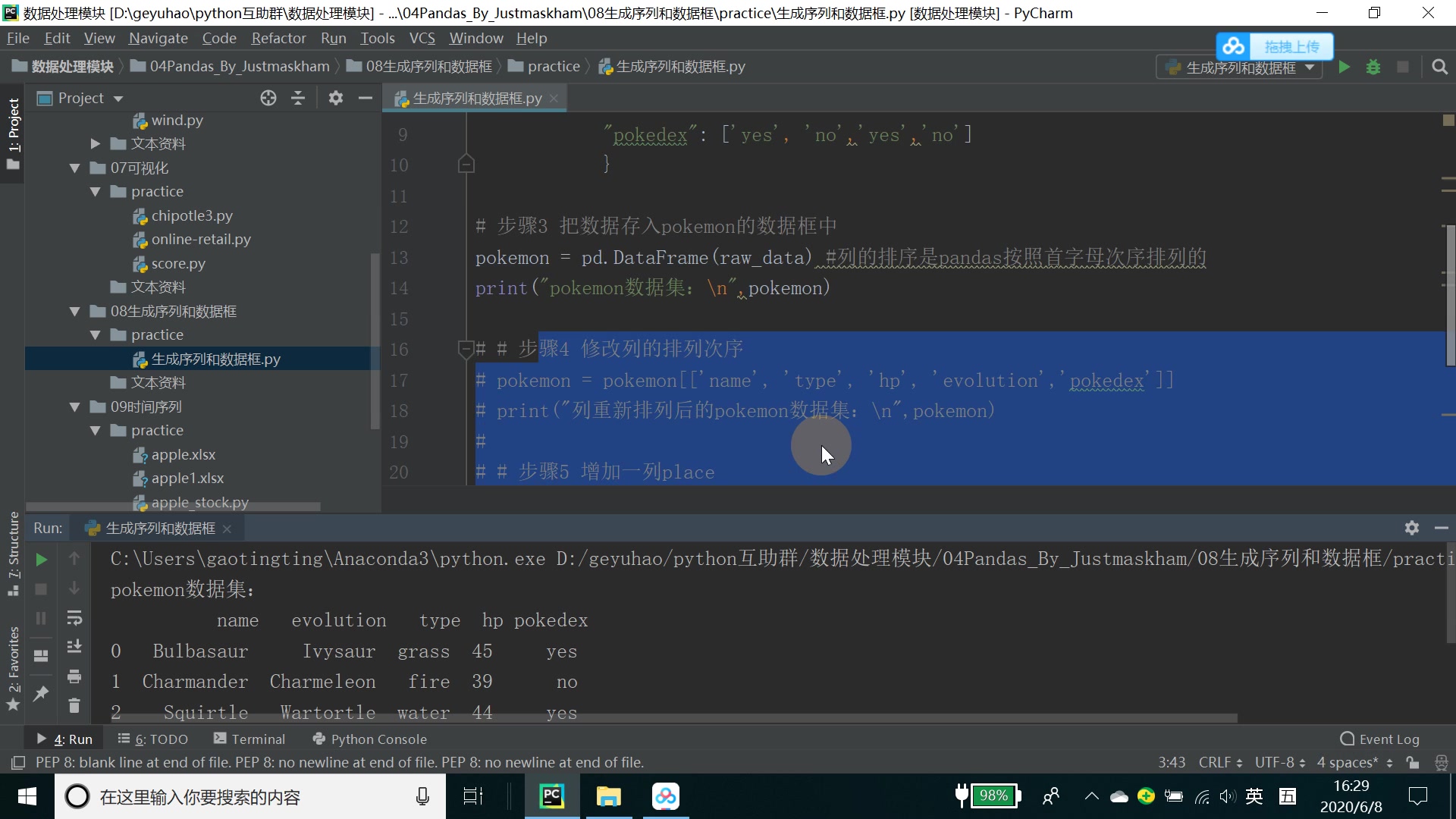This screenshot has height=819, width=1456.
Task: Open Search Everywhere magnifier icon
Action: click(1439, 67)
